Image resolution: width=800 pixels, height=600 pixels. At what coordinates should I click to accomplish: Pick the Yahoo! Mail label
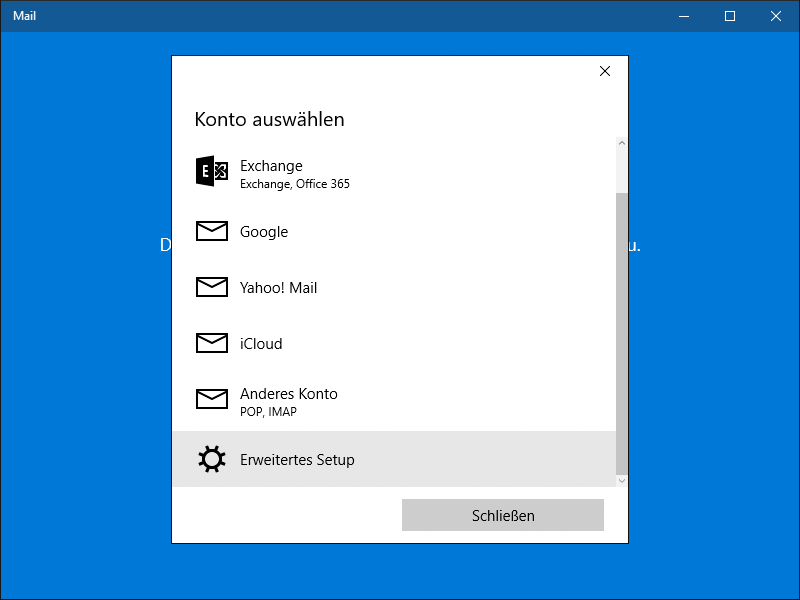click(278, 288)
